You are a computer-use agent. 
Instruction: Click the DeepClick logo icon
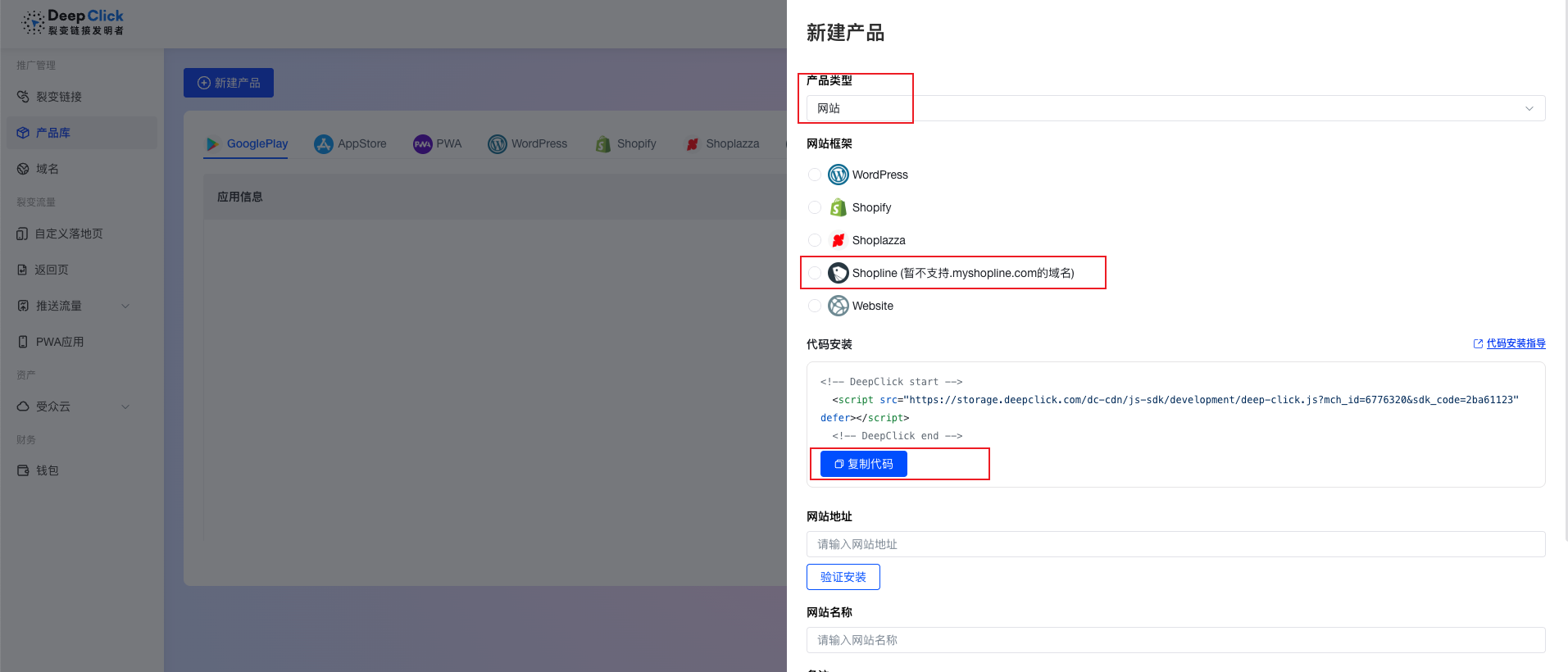click(x=33, y=22)
